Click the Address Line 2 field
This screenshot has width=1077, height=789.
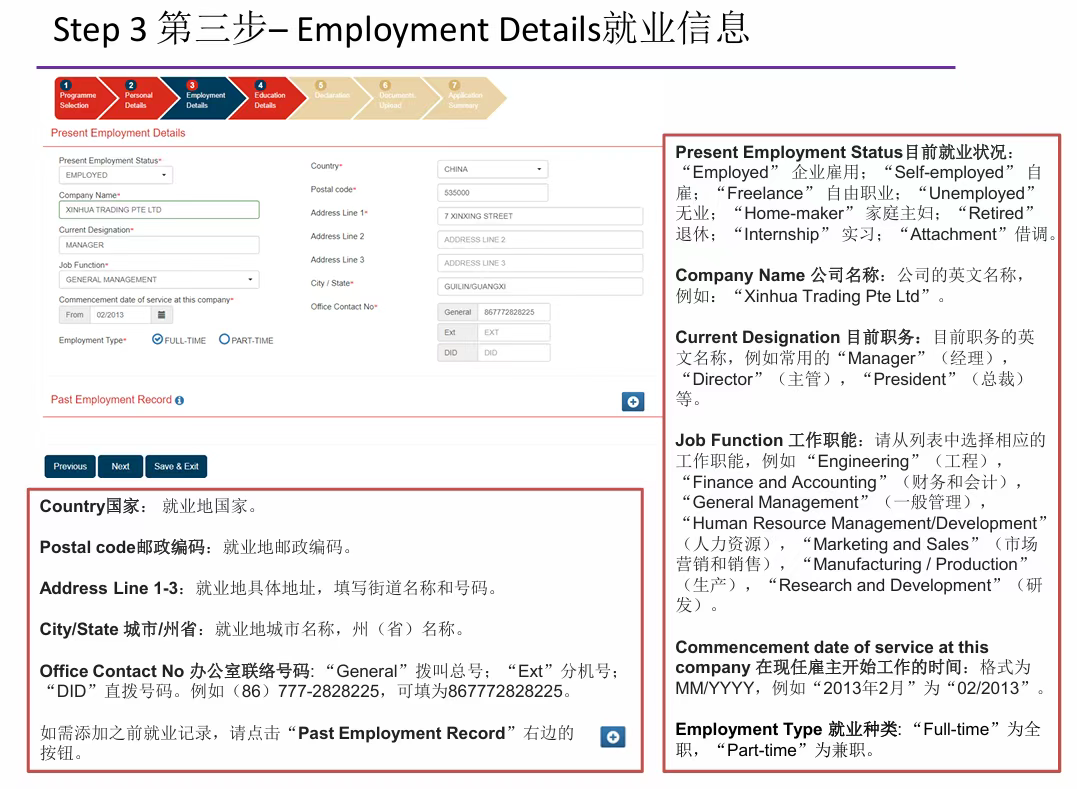coord(540,240)
